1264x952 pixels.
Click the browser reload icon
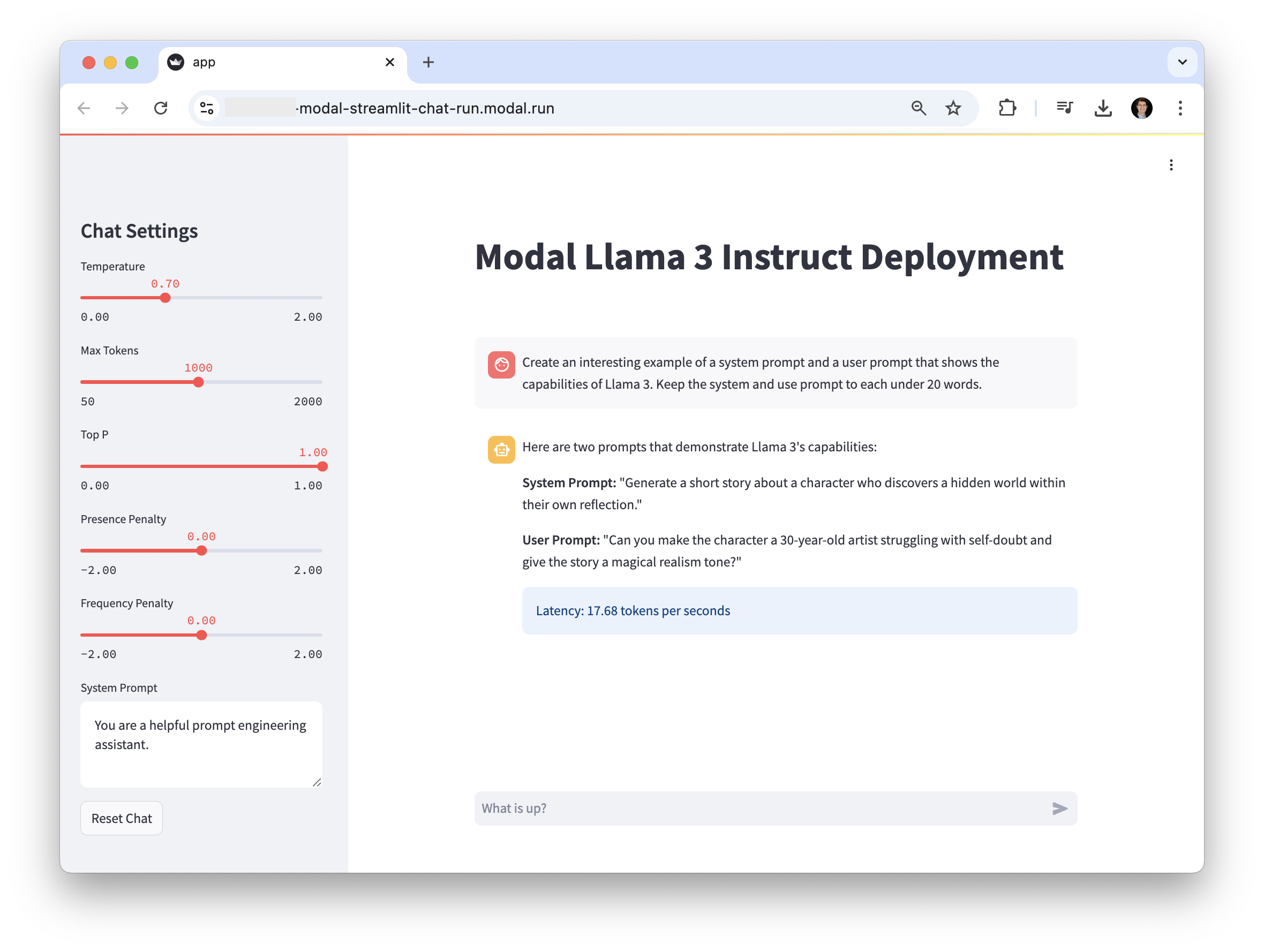pyautogui.click(x=161, y=108)
